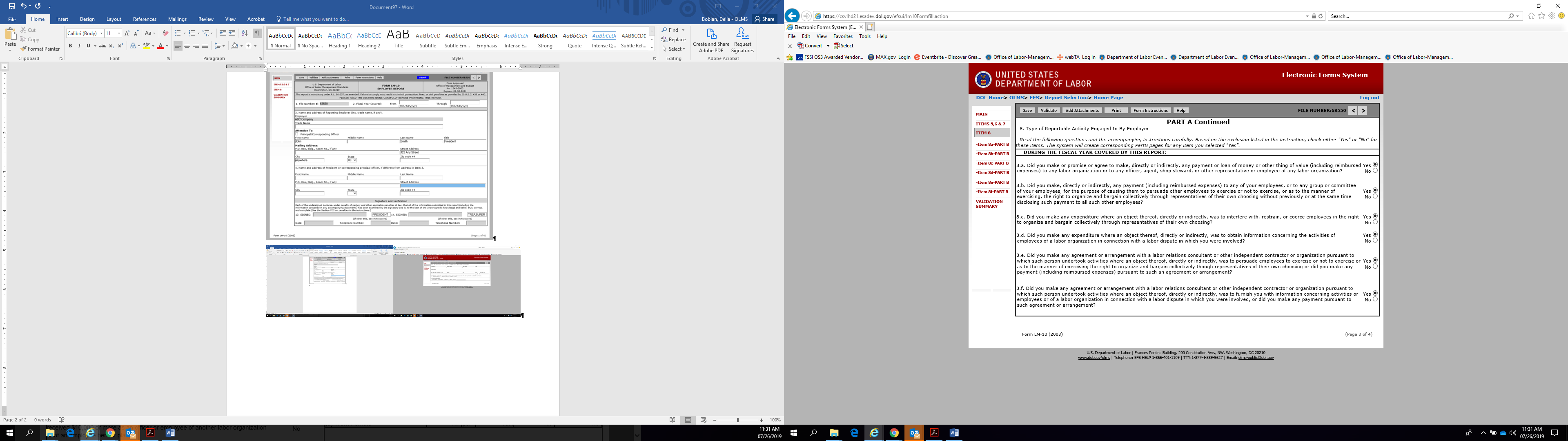Image resolution: width=1568 pixels, height=441 pixels.
Task: Open the Mailings ribbon tab
Action: click(177, 19)
